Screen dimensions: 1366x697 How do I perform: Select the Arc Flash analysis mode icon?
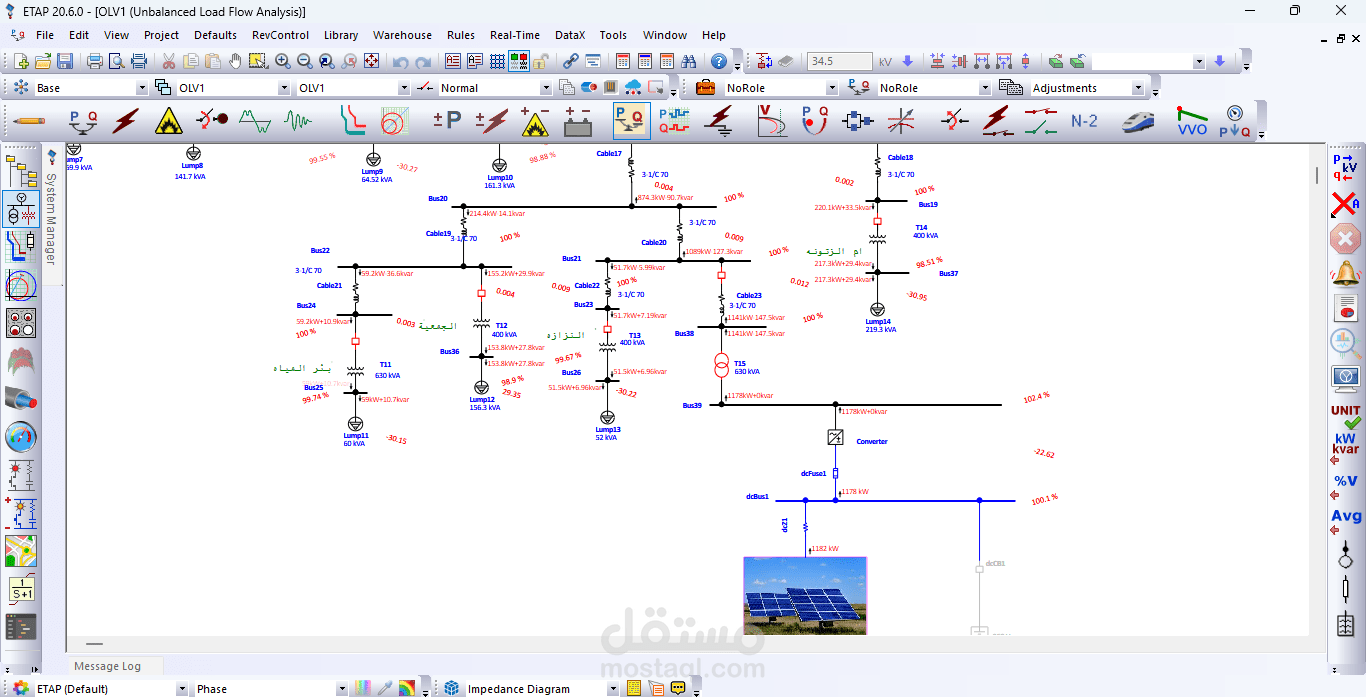169,121
